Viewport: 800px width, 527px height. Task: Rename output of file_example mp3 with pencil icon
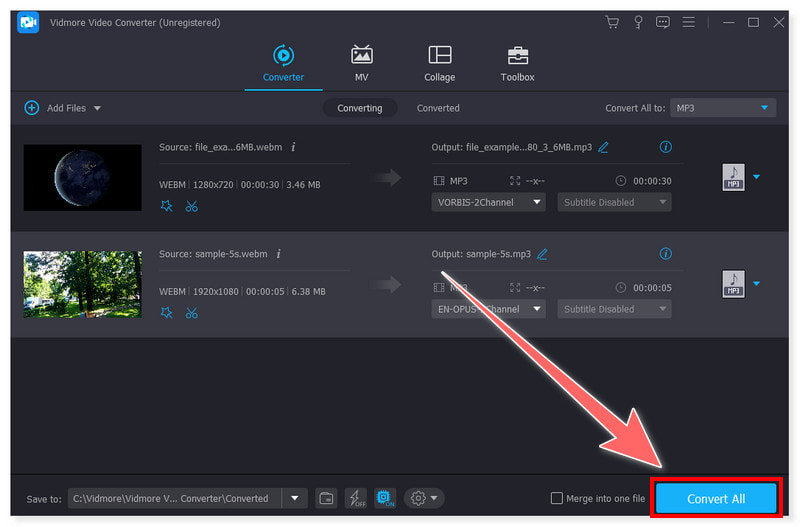(x=603, y=147)
